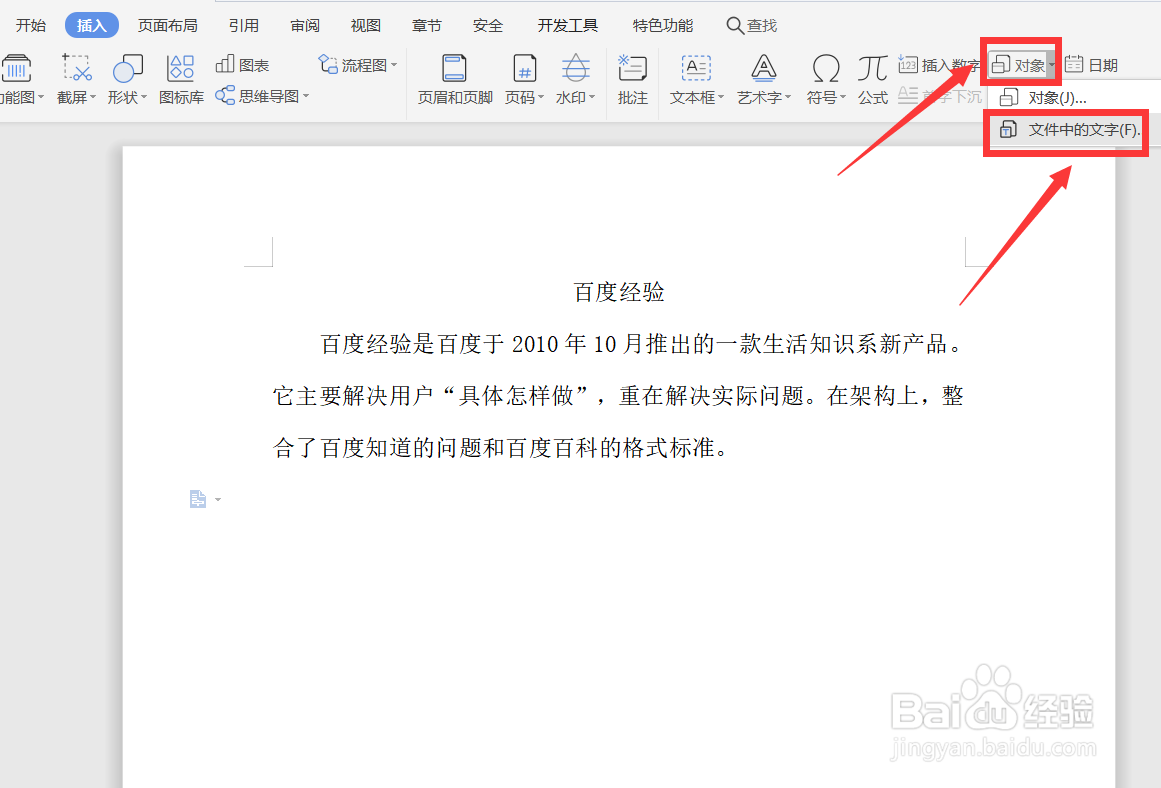This screenshot has width=1161, height=788.
Task: Insert a text box via 文本框
Action: point(695,79)
